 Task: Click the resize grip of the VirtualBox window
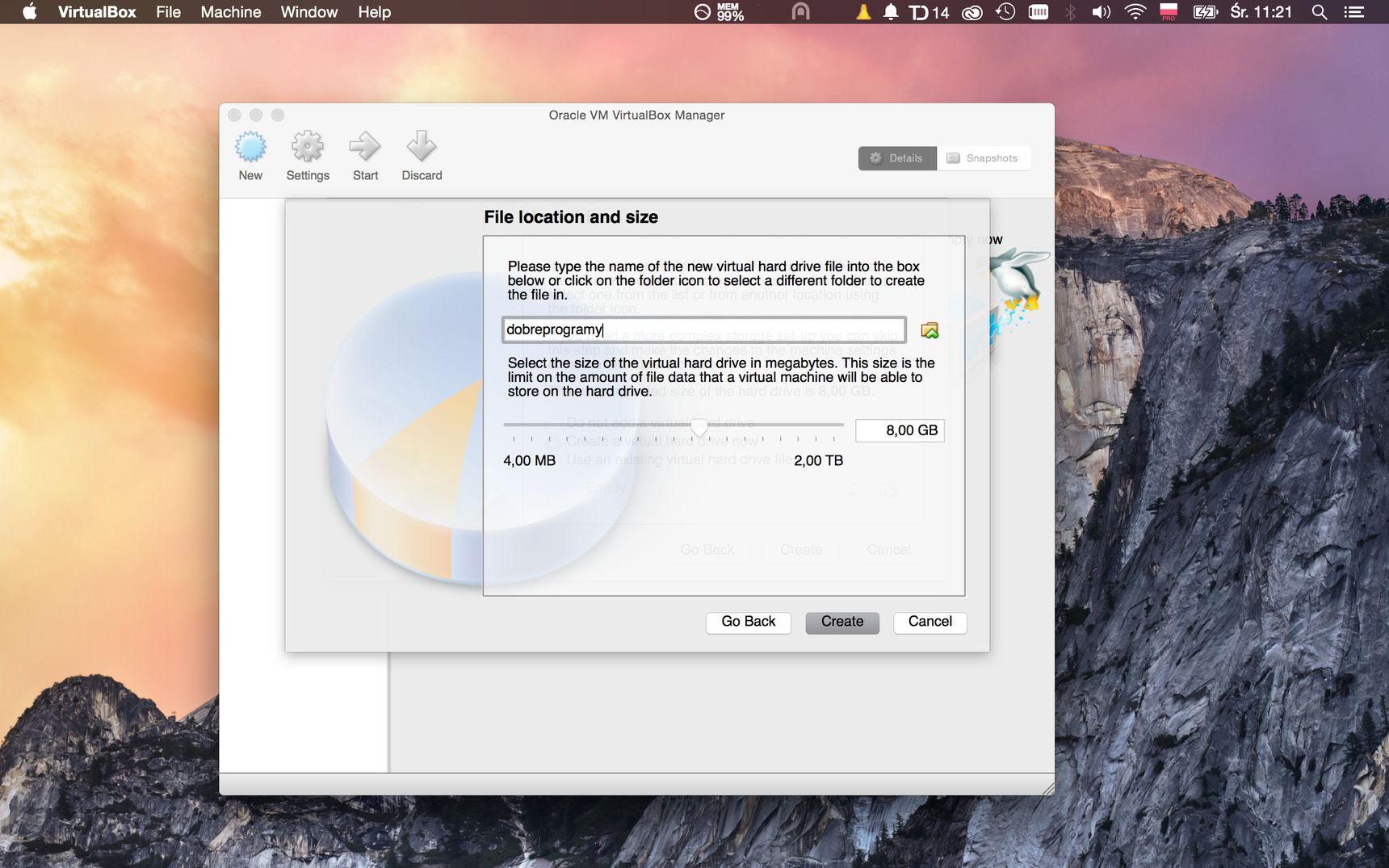click(1047, 789)
